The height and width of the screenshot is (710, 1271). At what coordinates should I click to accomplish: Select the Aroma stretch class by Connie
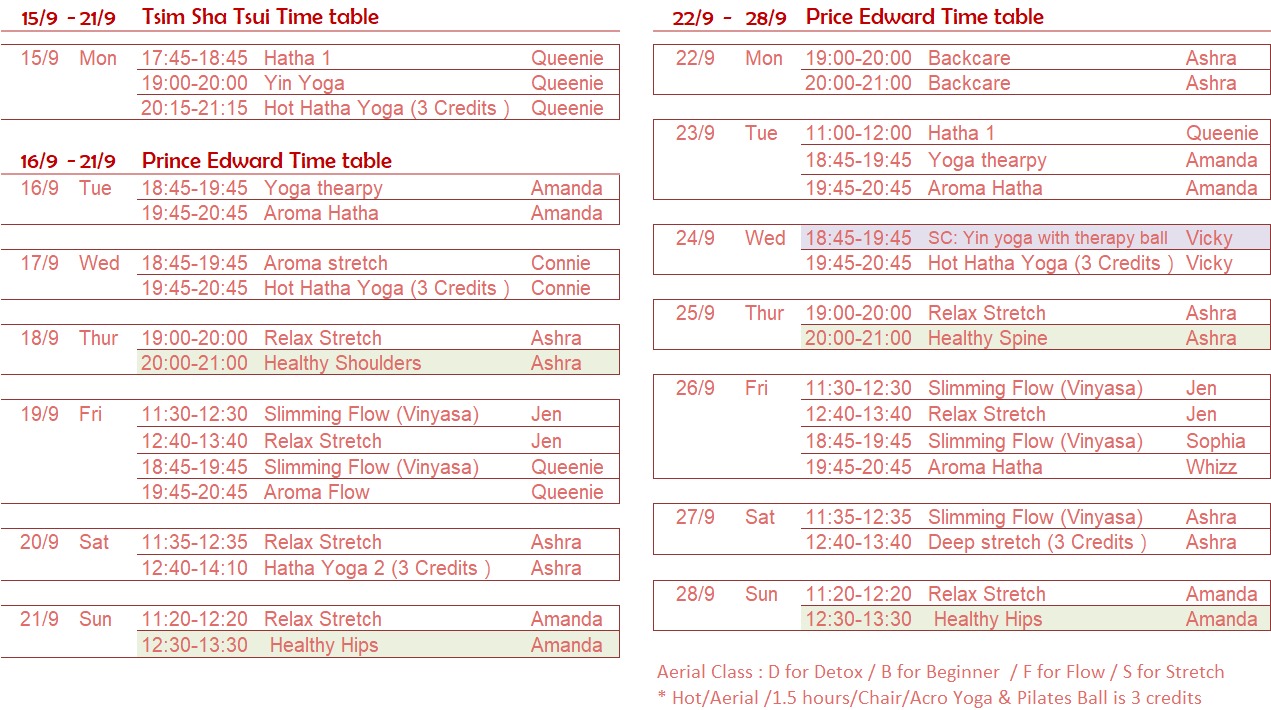(x=378, y=263)
